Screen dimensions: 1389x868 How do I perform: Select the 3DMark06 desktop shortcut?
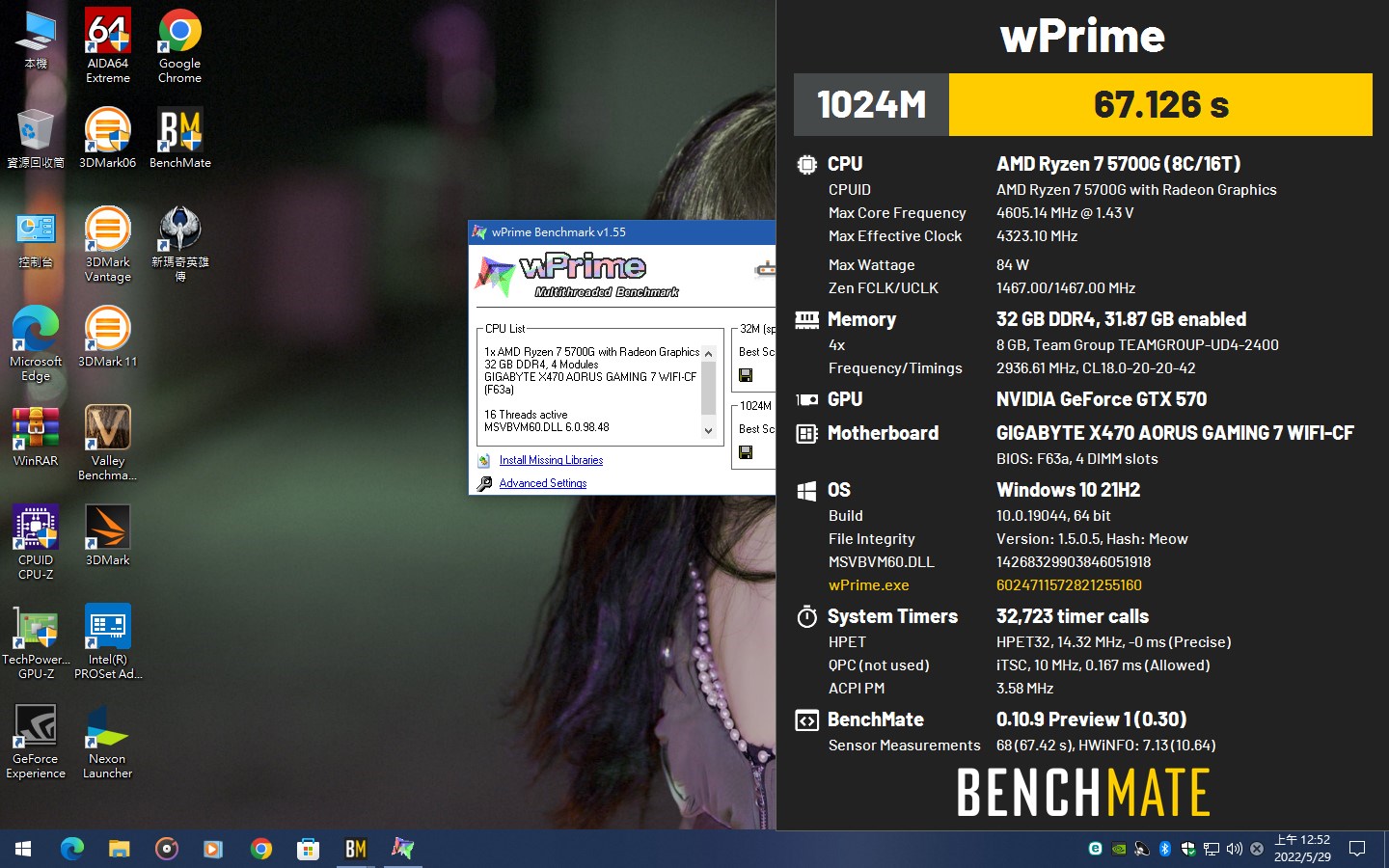pyautogui.click(x=107, y=138)
